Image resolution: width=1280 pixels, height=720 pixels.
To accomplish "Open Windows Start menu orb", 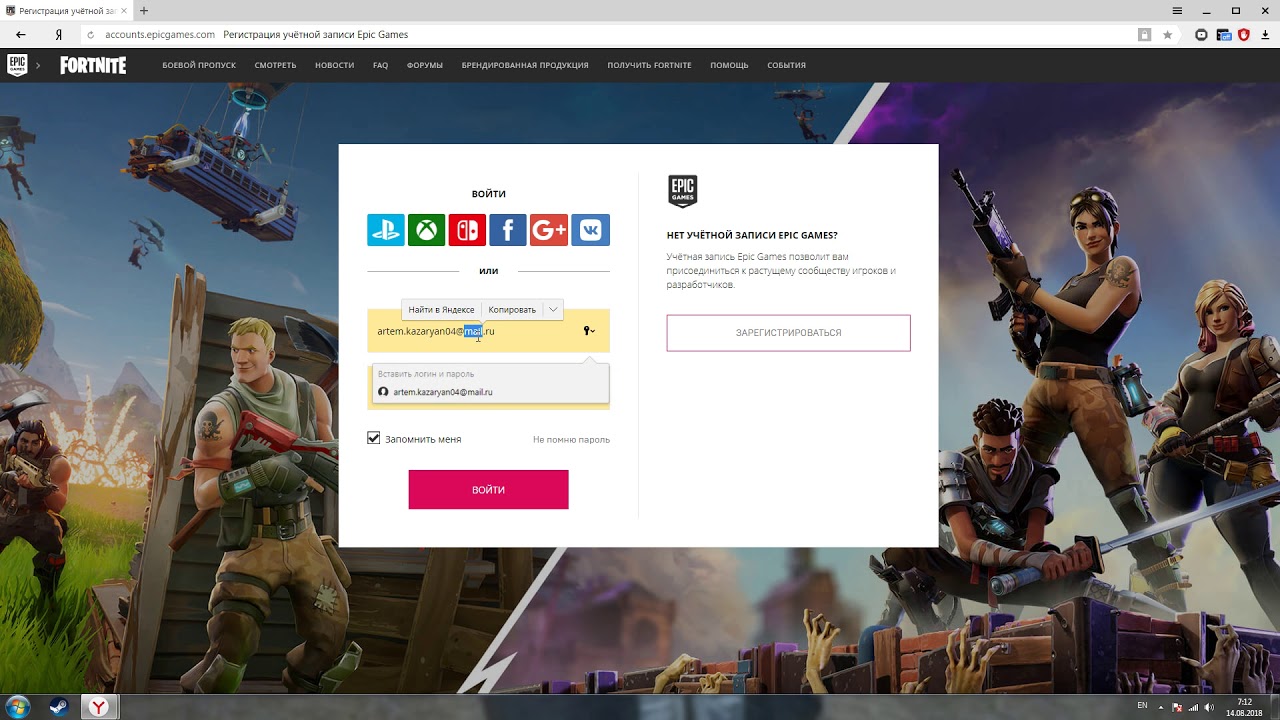I will click(18, 707).
